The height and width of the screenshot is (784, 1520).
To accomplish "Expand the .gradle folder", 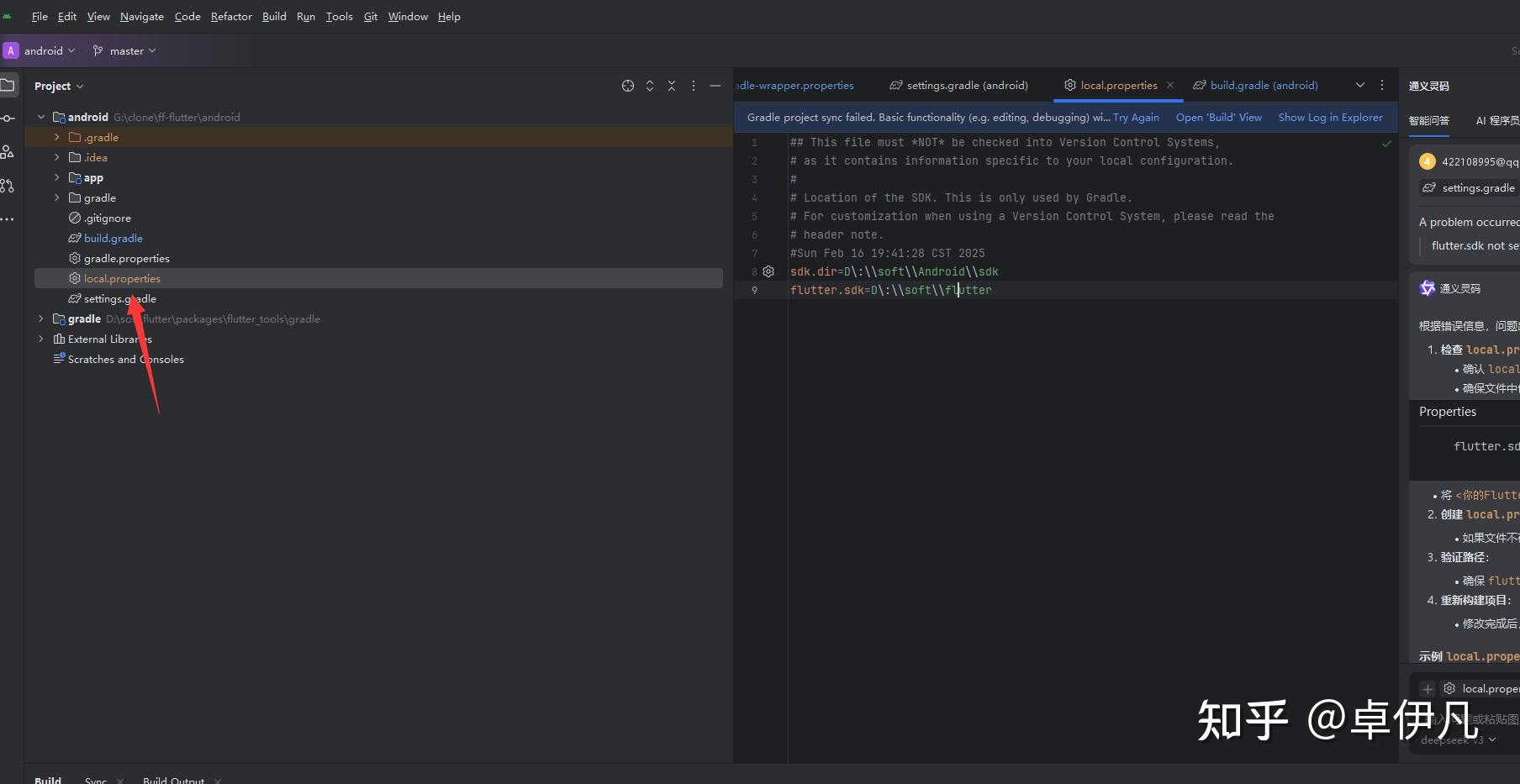I will 57,137.
